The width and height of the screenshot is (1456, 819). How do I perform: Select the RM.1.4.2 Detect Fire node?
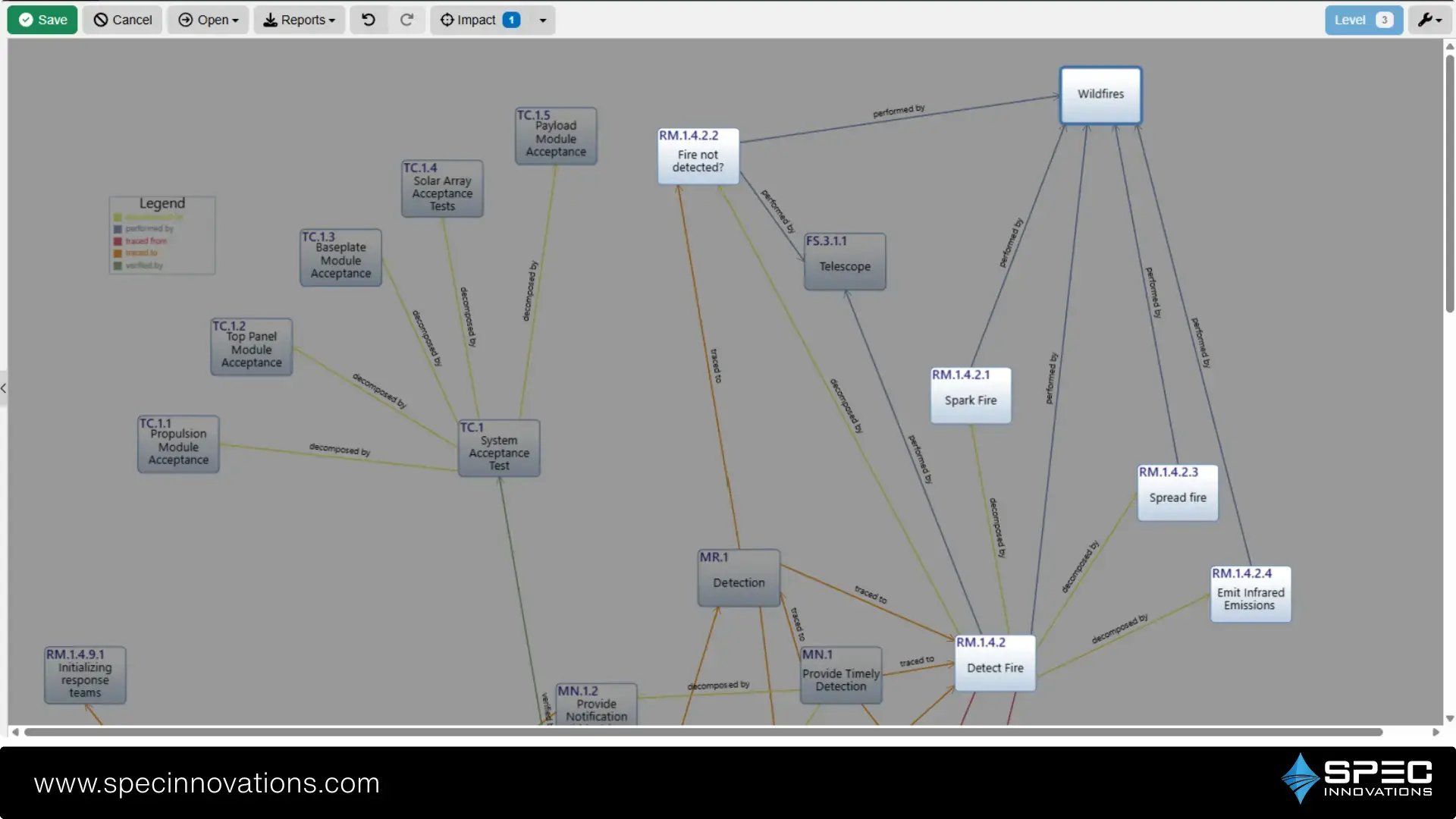click(994, 664)
